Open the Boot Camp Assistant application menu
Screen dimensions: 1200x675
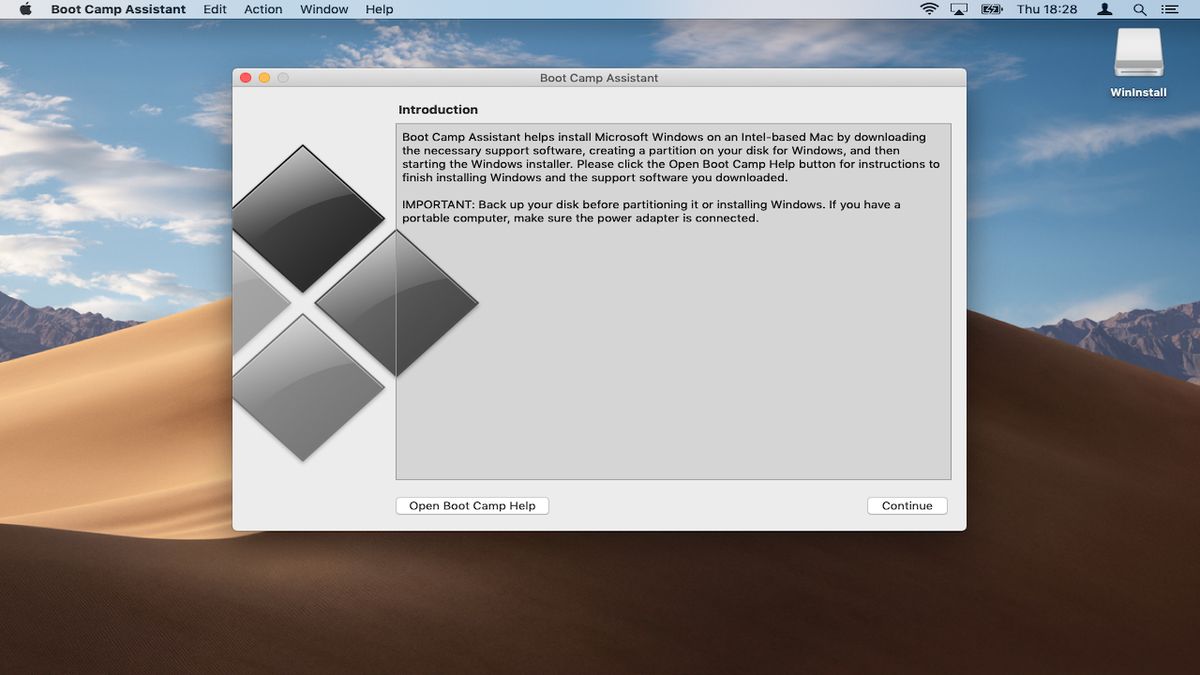118,9
